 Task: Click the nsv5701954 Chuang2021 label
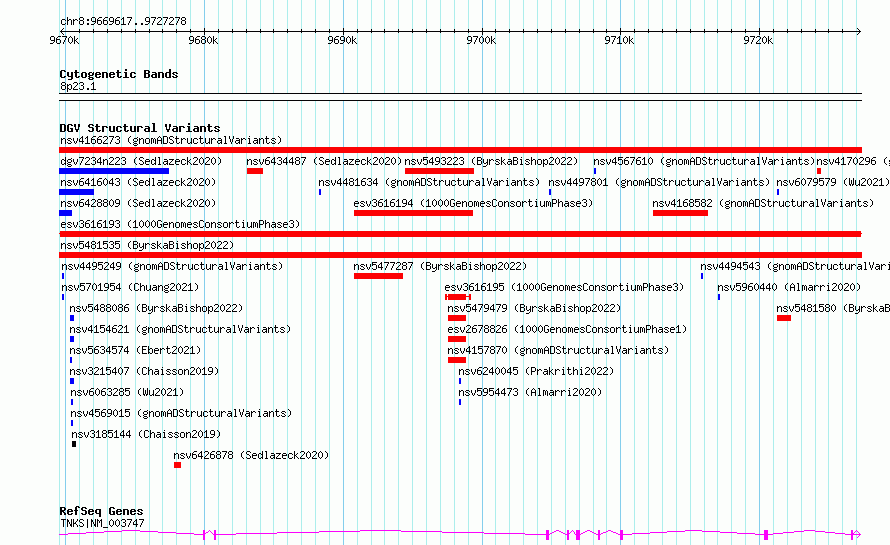(130, 287)
